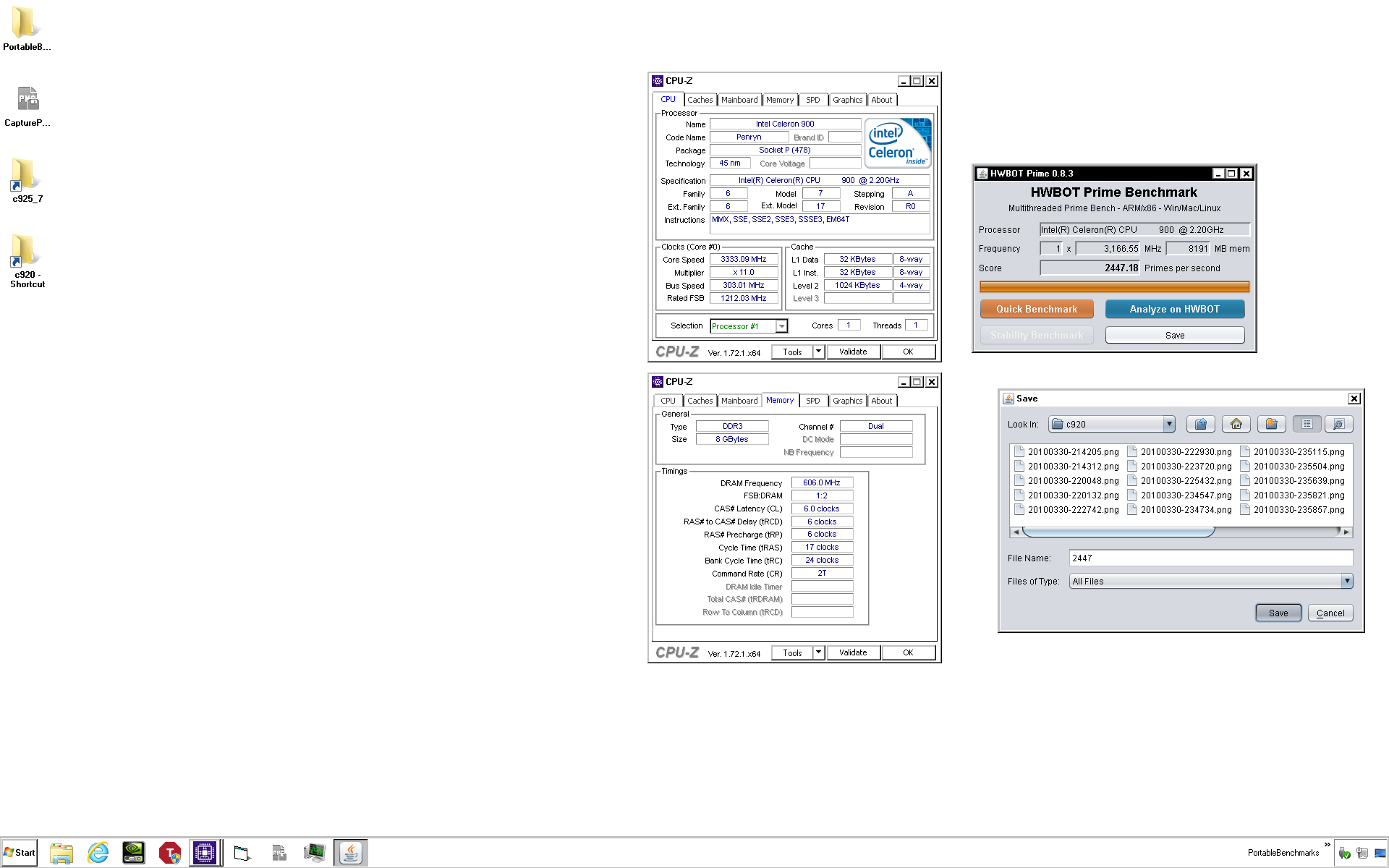Viewport: 1389px width, 868px height.
Task: Expand Tools dropdown arrow in lower CPU-Z
Action: (819, 653)
